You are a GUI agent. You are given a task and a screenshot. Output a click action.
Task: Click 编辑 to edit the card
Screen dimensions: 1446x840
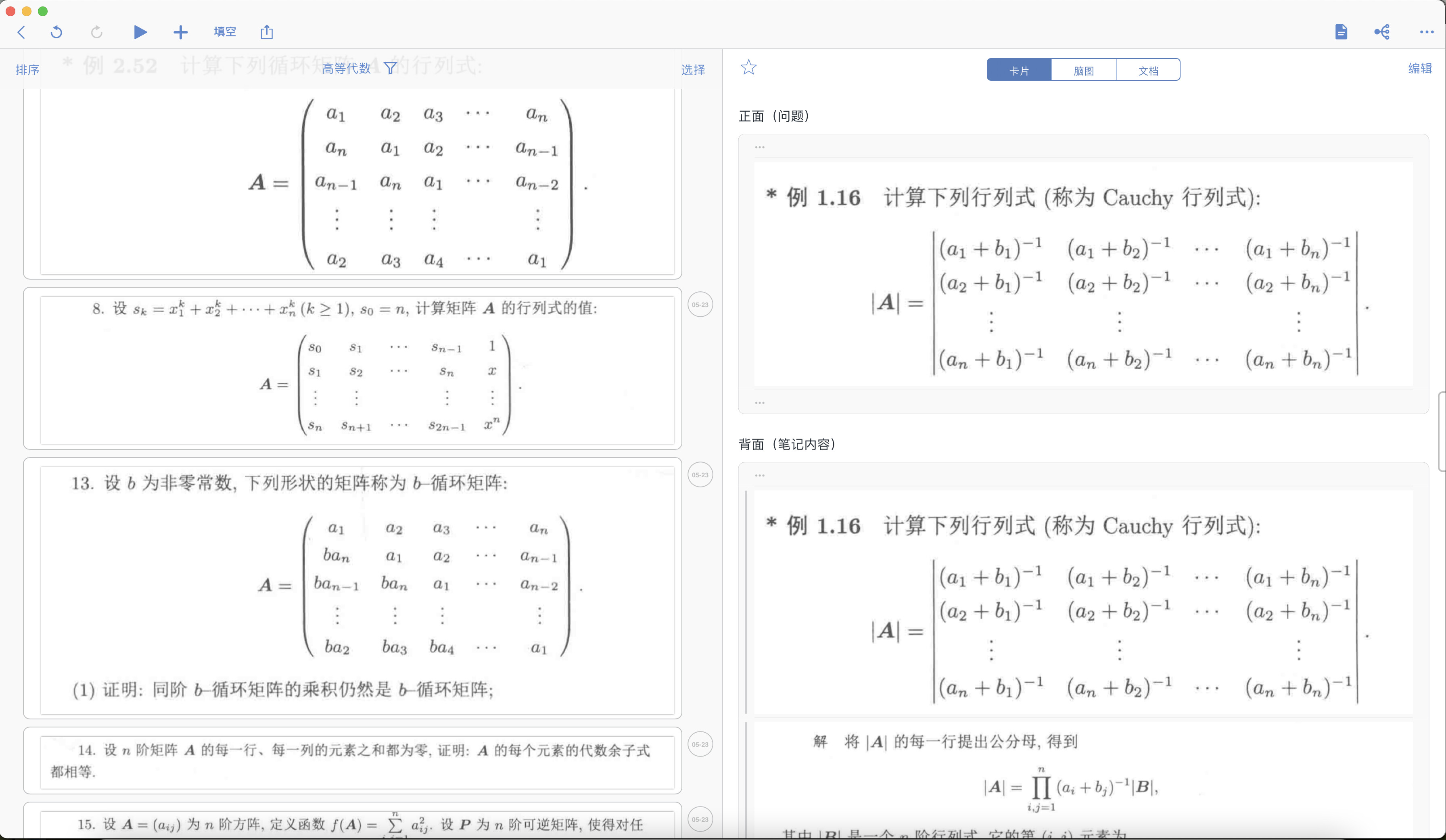click(x=1420, y=69)
